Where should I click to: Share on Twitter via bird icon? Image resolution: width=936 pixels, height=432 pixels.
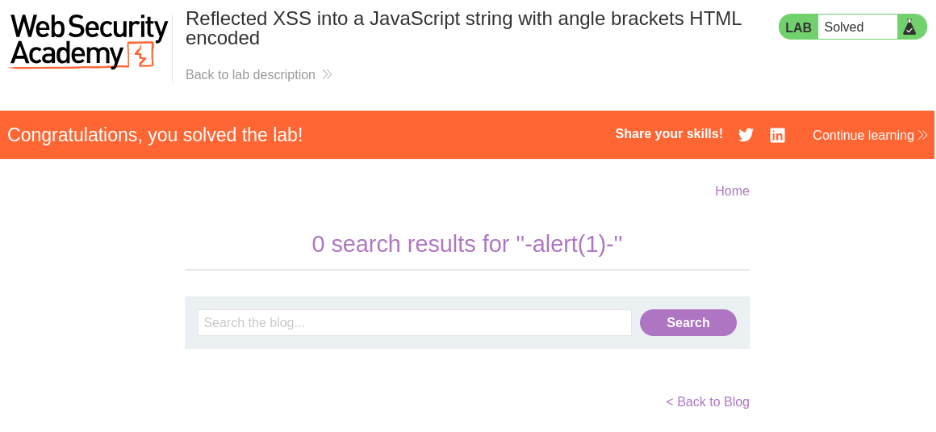click(x=746, y=135)
